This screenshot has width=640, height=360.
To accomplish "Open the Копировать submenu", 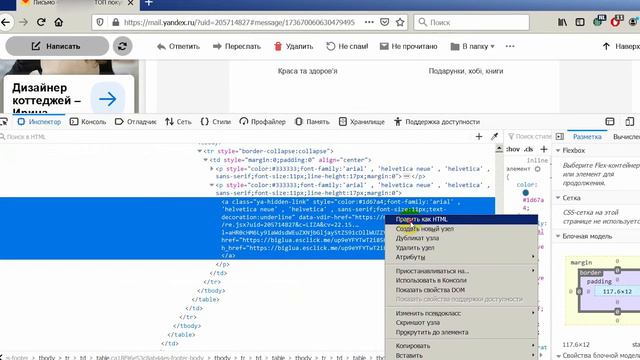I will tap(461, 346).
